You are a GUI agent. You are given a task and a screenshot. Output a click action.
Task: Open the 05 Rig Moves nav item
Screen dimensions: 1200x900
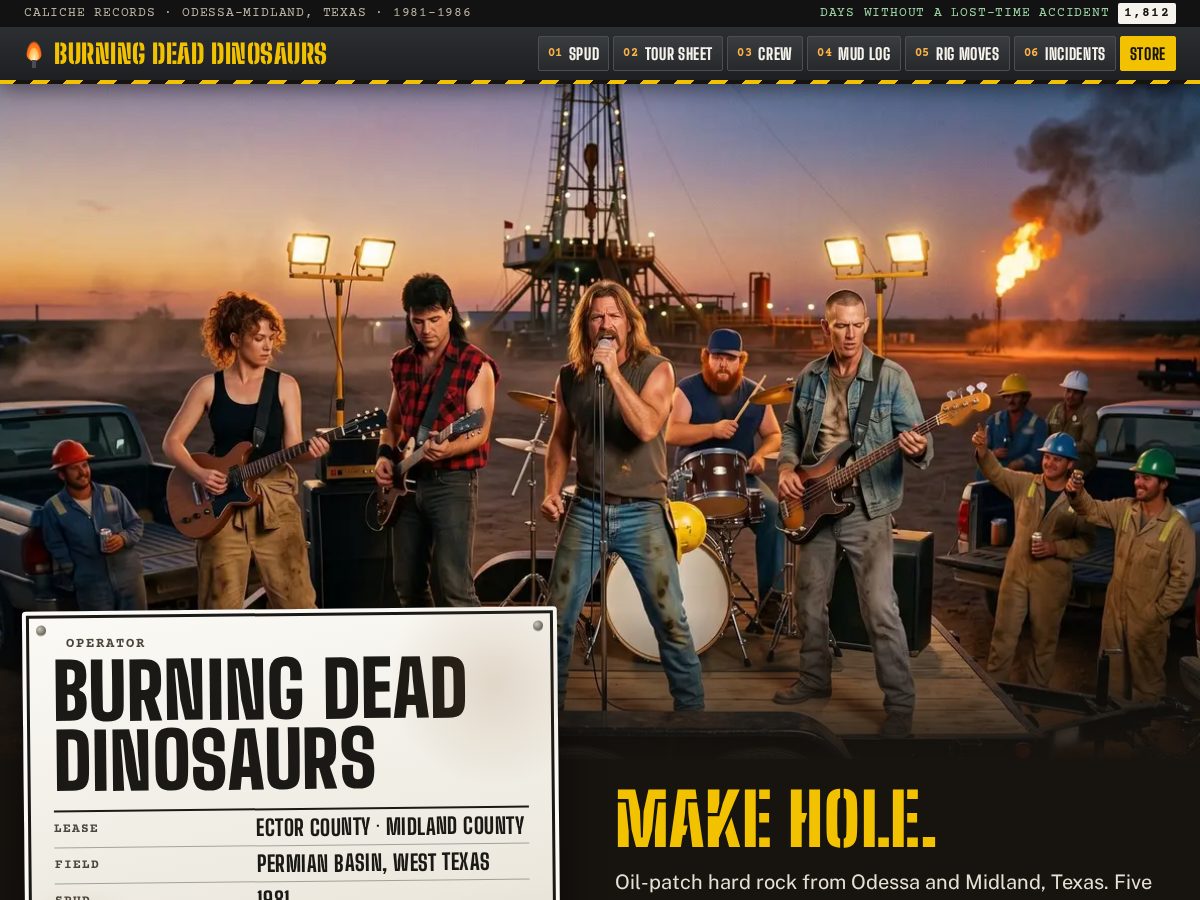[x=957, y=54]
